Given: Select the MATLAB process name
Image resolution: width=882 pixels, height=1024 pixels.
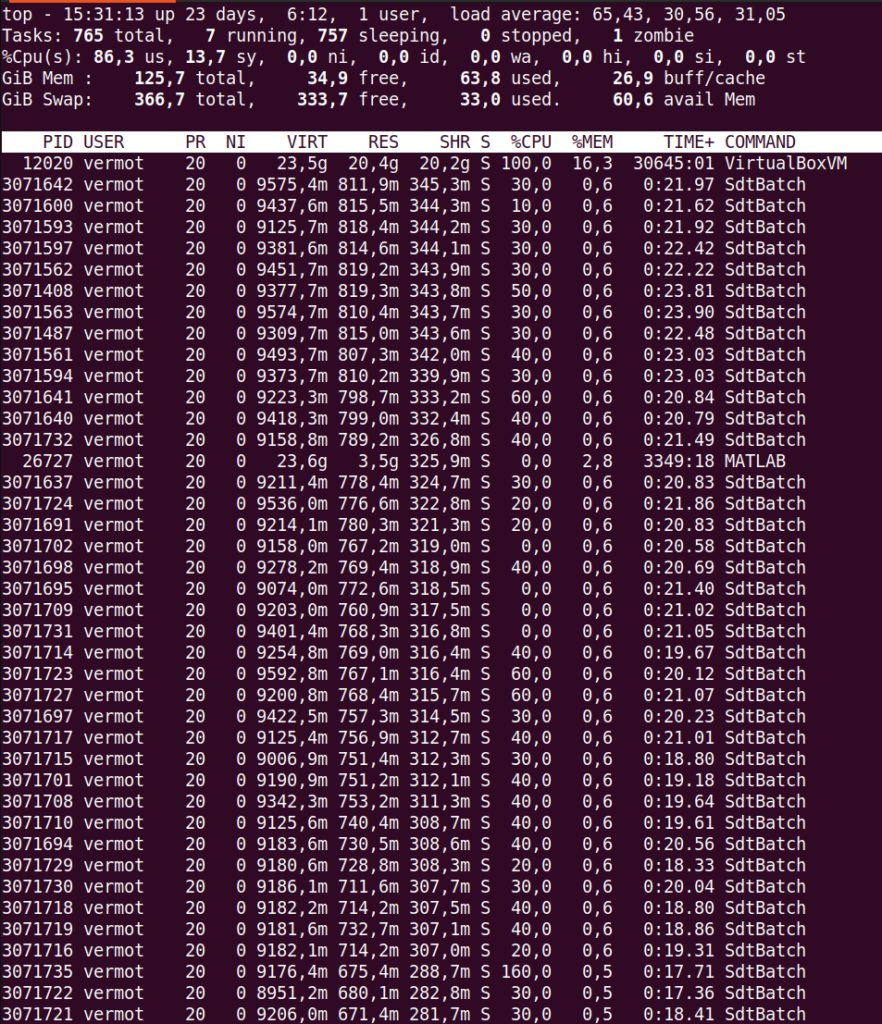Looking at the screenshot, I should tap(755, 461).
